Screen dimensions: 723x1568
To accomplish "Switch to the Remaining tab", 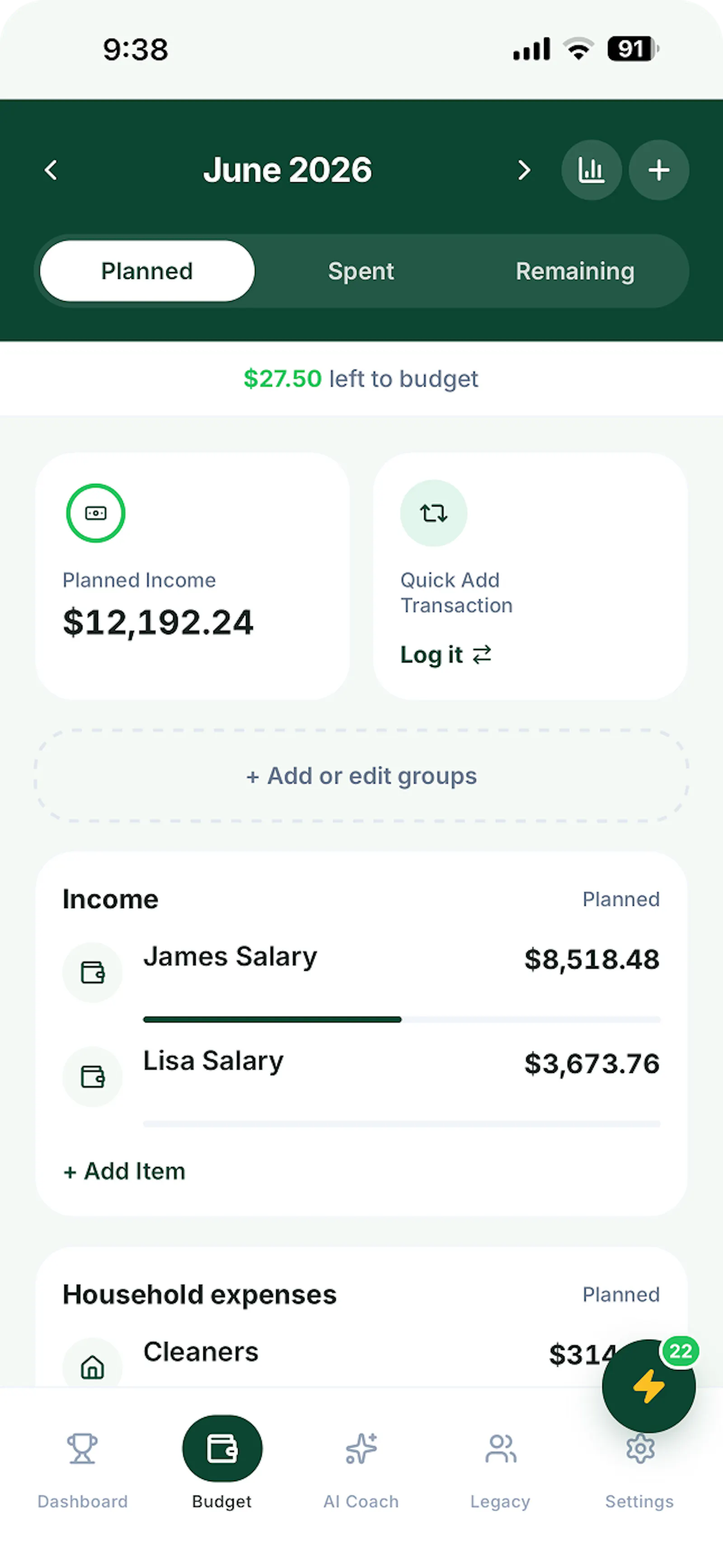I will click(x=575, y=271).
